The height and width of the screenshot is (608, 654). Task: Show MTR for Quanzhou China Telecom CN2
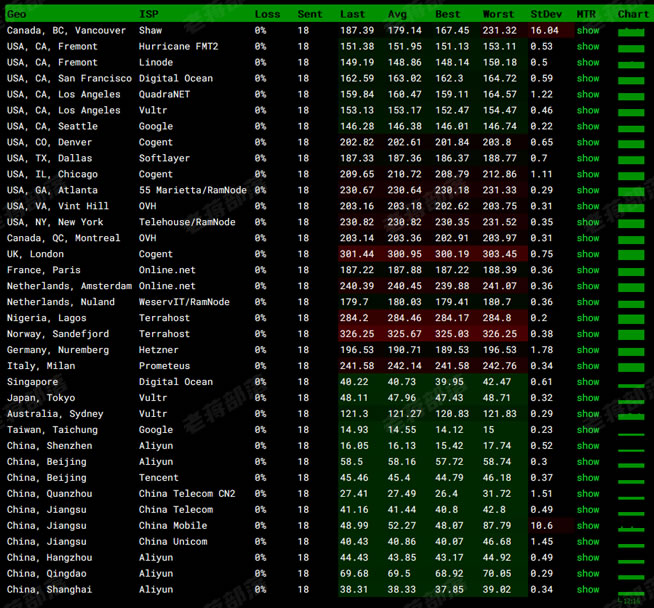coord(588,494)
